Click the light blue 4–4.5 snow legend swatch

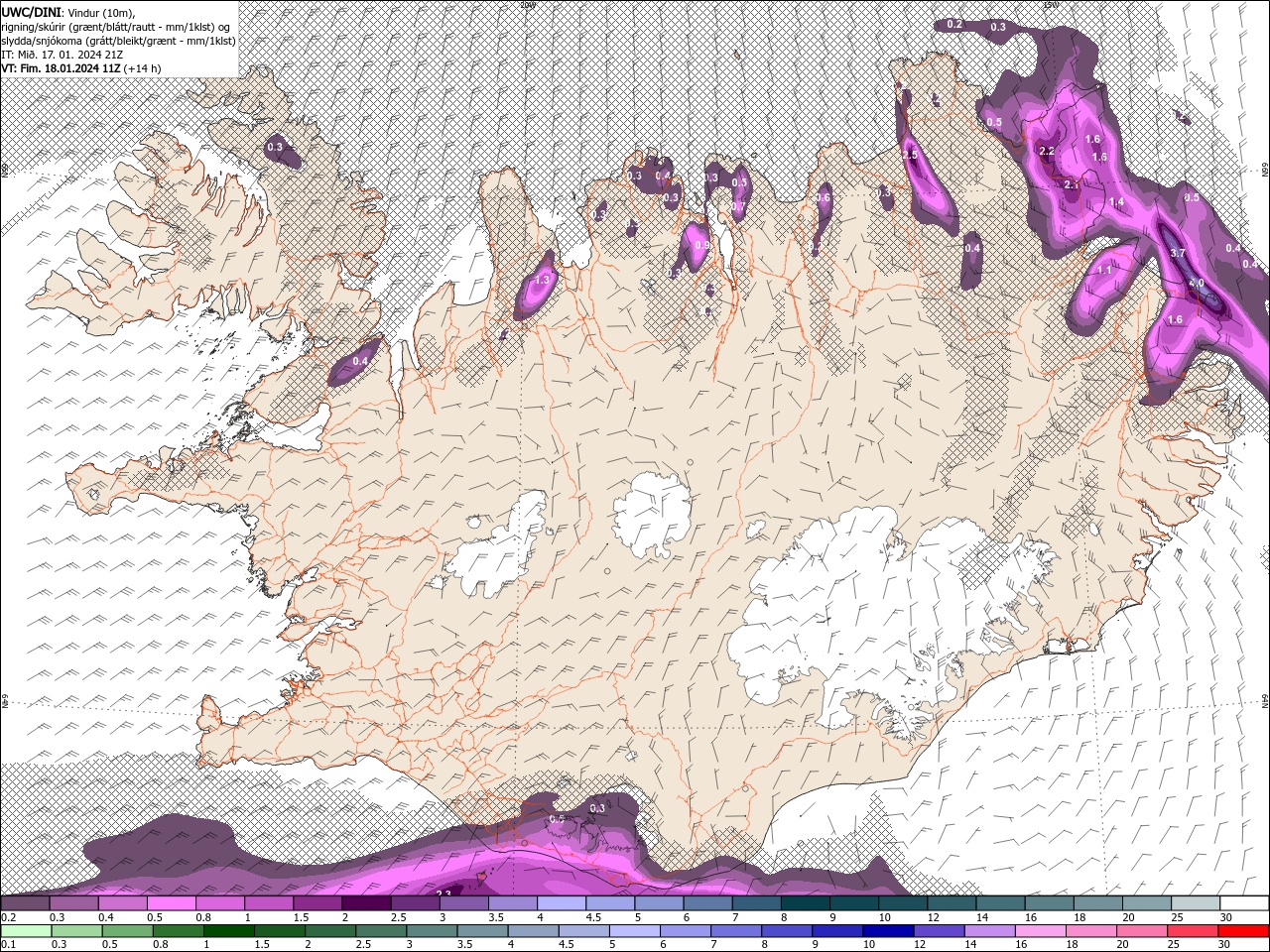[562, 903]
